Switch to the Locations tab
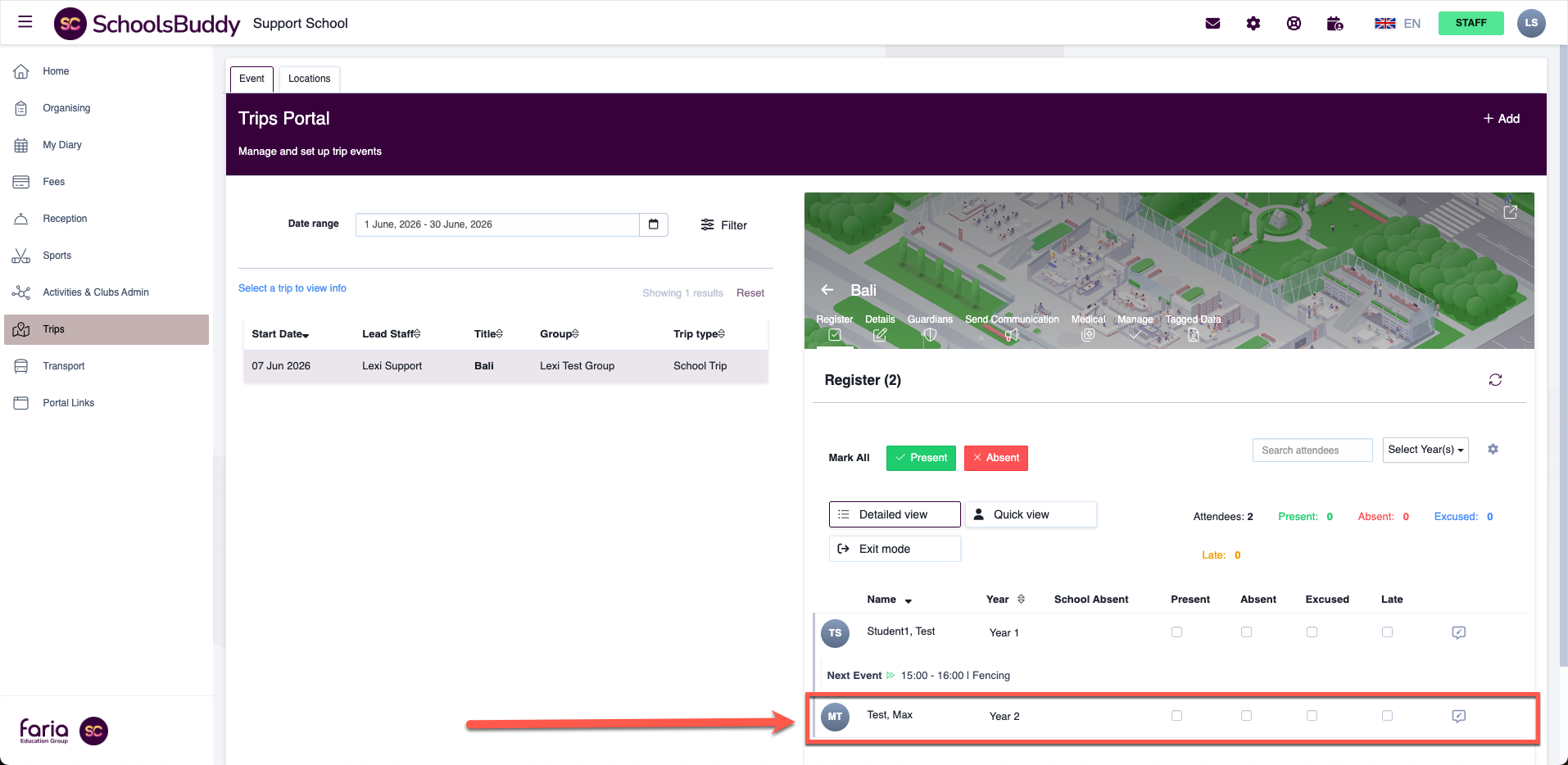This screenshot has width=1568, height=765. tap(309, 79)
